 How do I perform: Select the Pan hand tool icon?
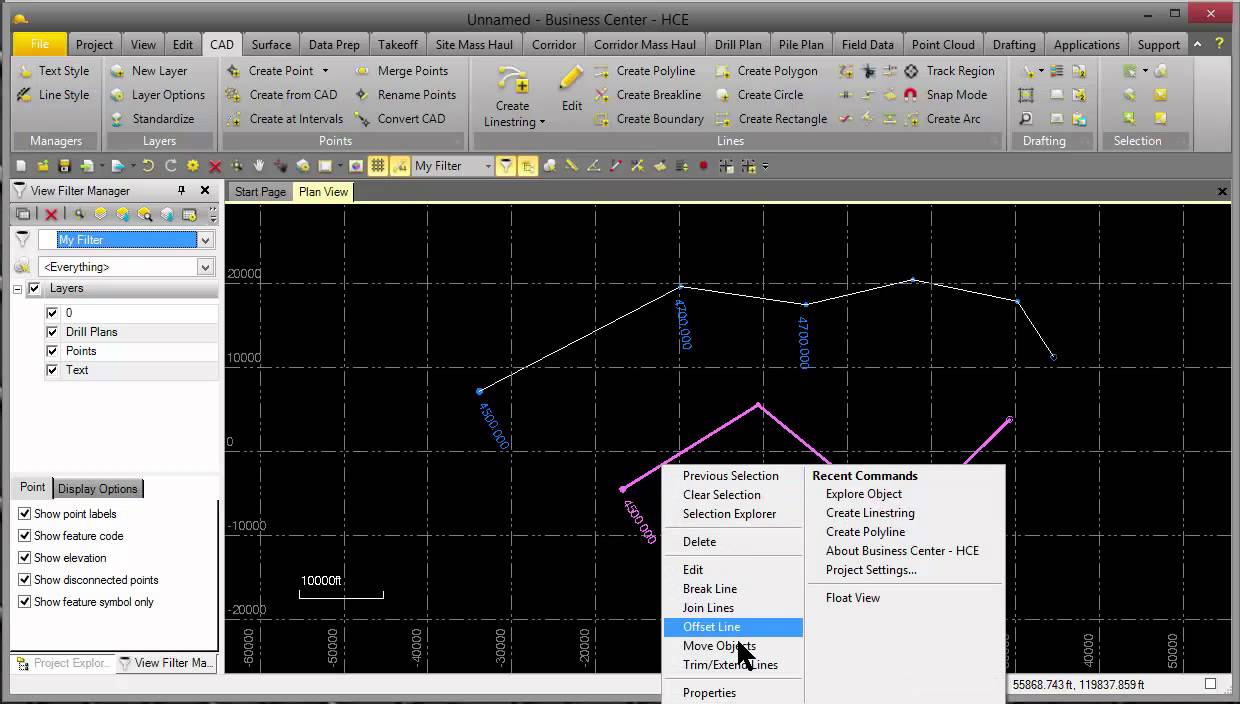coord(258,166)
